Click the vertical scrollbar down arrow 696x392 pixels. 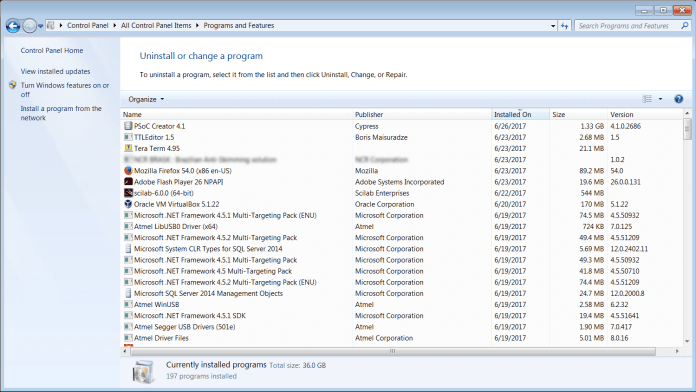click(687, 341)
